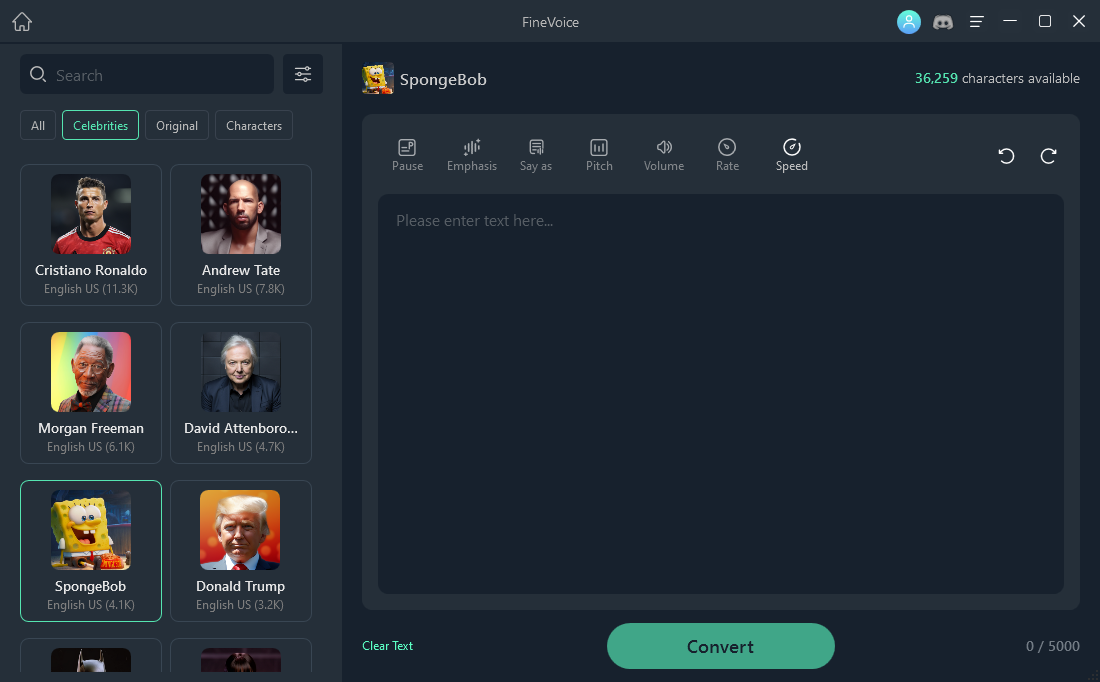Click the search magnifier icon
This screenshot has width=1100, height=682.
point(38,74)
